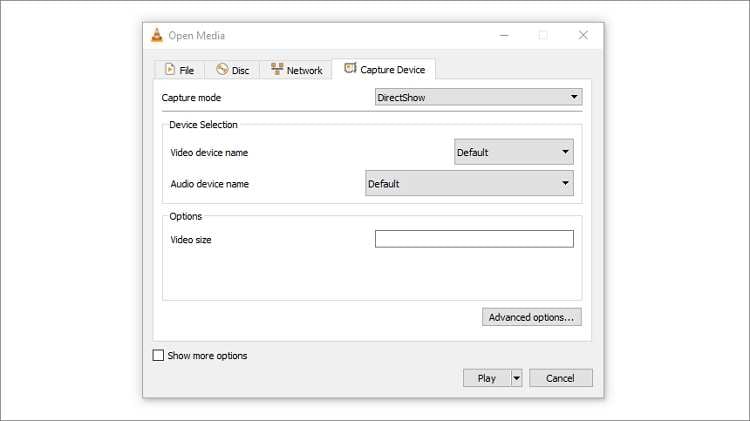The image size is (750, 421).
Task: Enable the Show more options checkbox
Action: 158,355
